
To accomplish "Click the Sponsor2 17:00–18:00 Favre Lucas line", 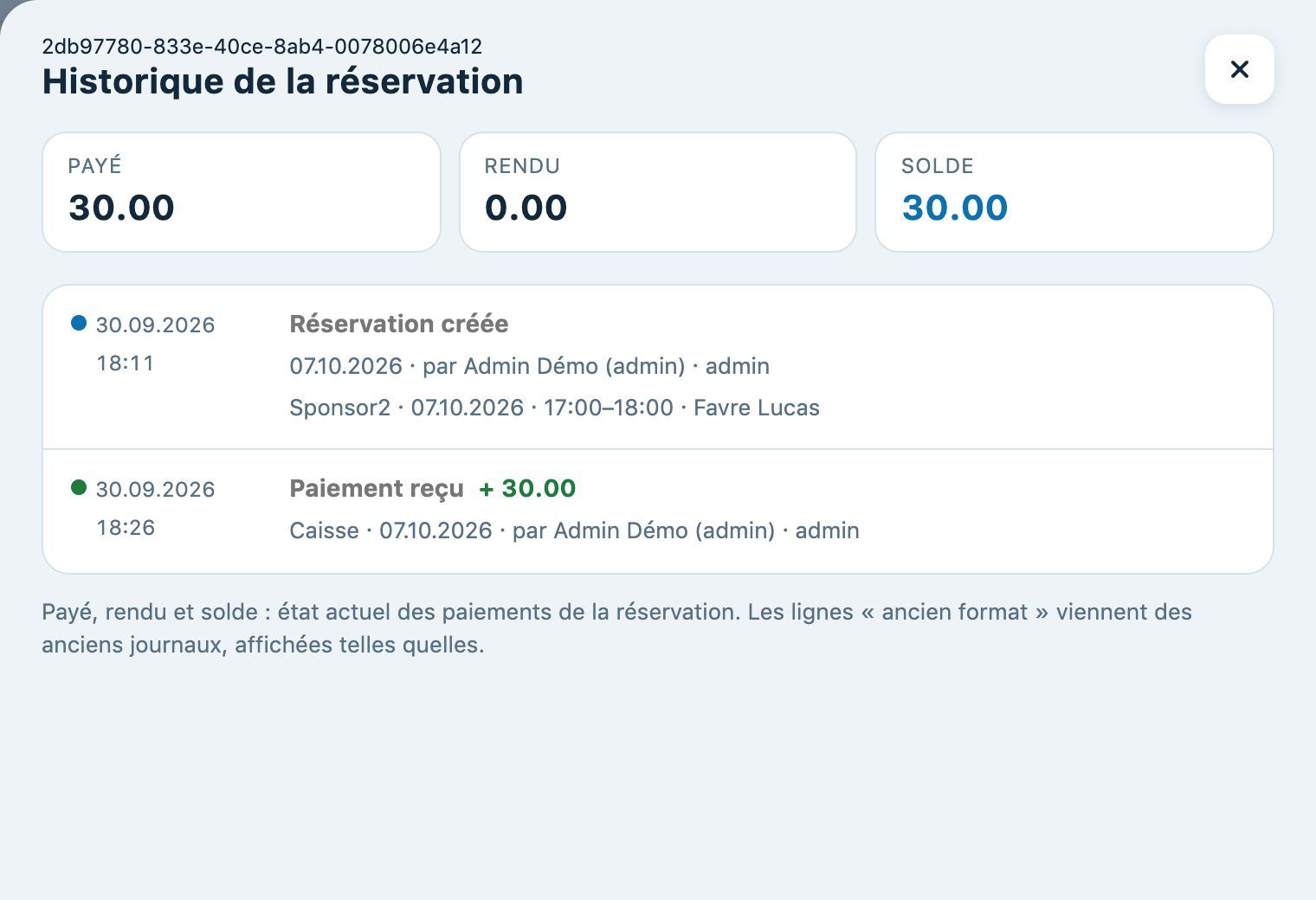I will 554,408.
